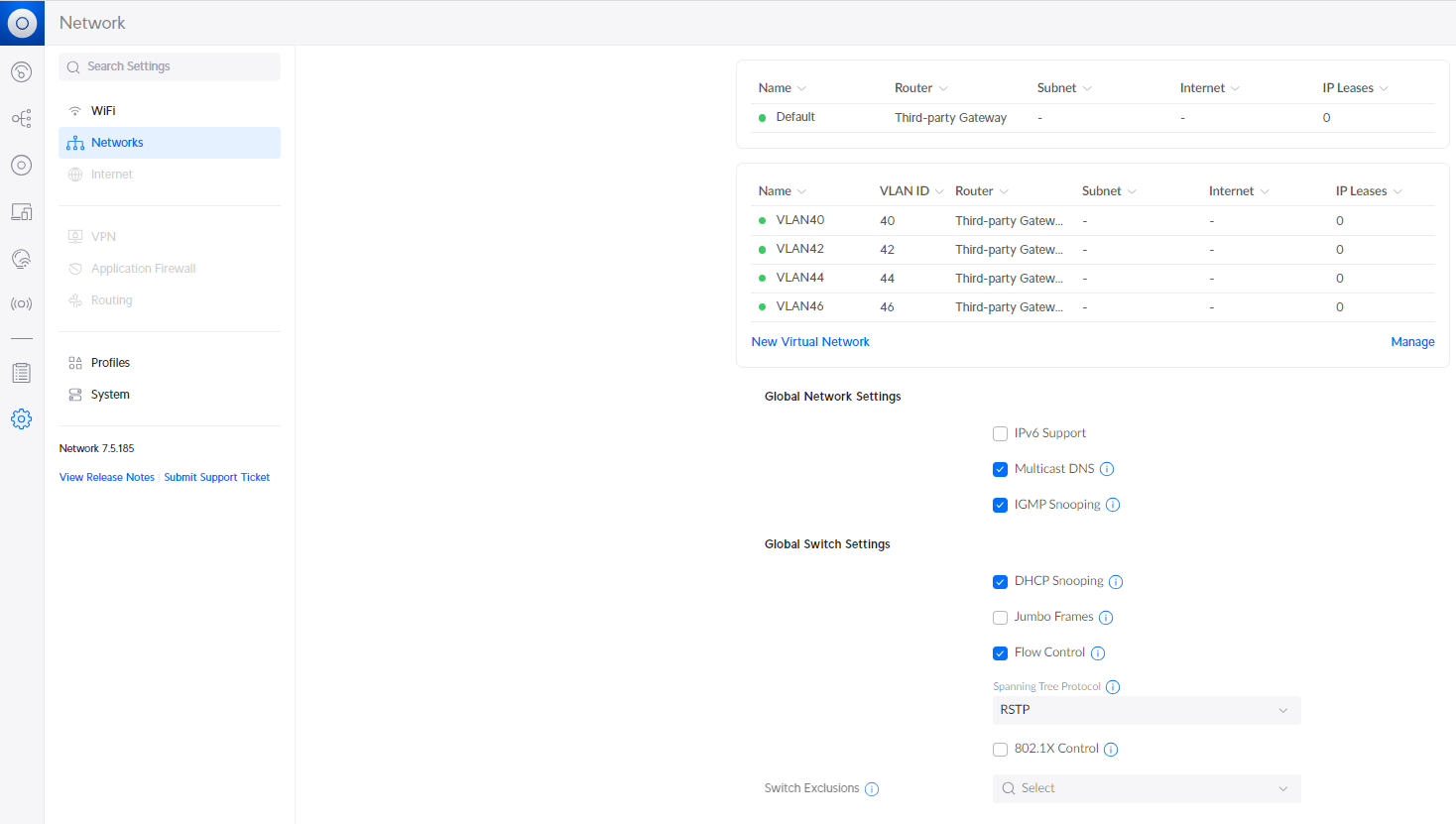
Task: Show DHCP Snooping info icon
Action: tap(1116, 582)
